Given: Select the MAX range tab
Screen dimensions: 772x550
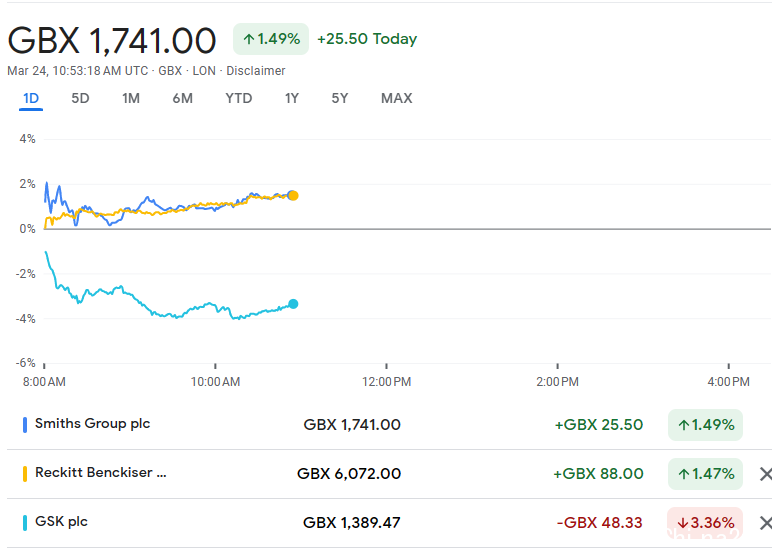Looking at the screenshot, I should [x=396, y=98].
